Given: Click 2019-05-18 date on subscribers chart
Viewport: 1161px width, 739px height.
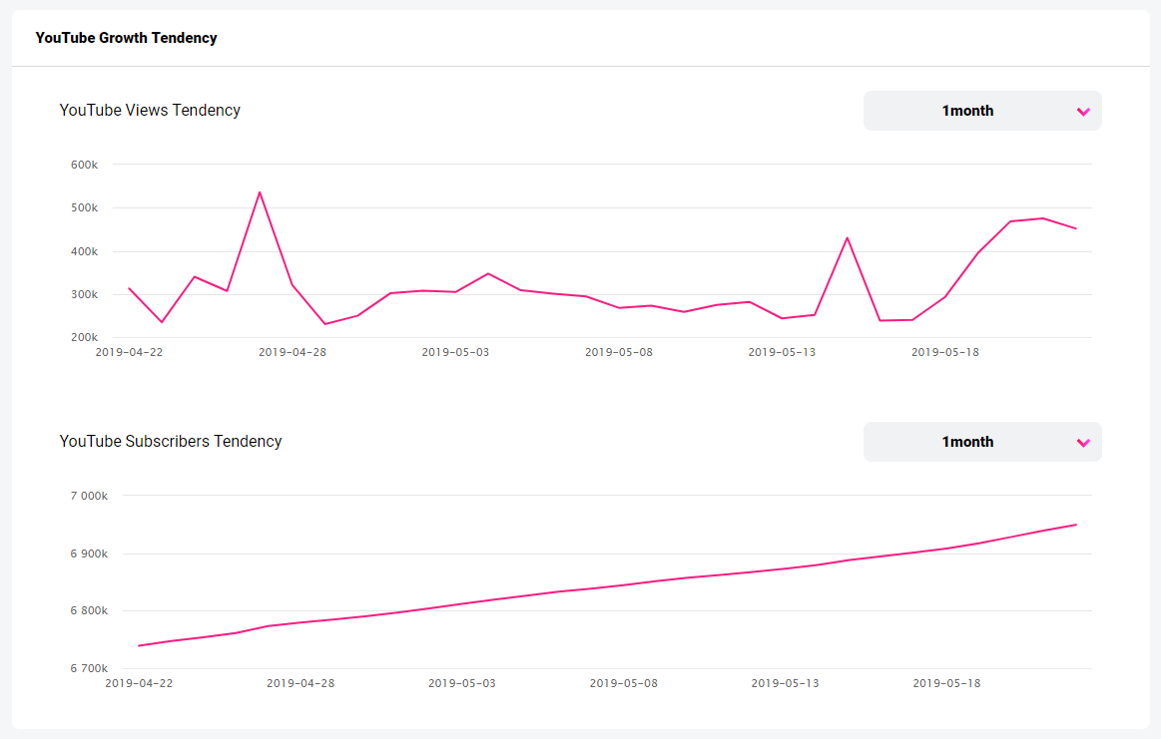Looking at the screenshot, I should pos(946,683).
